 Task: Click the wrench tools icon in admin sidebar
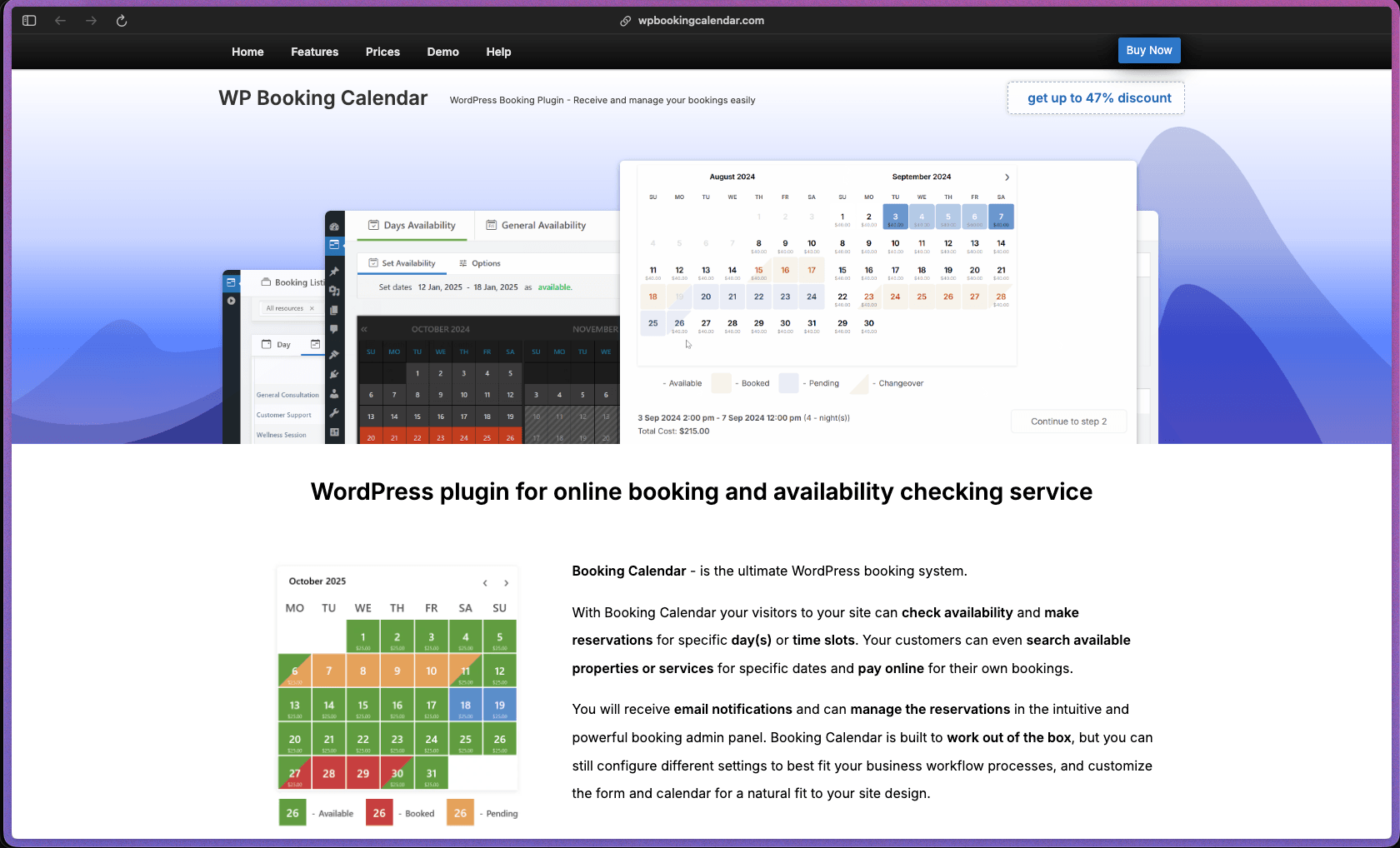334,413
